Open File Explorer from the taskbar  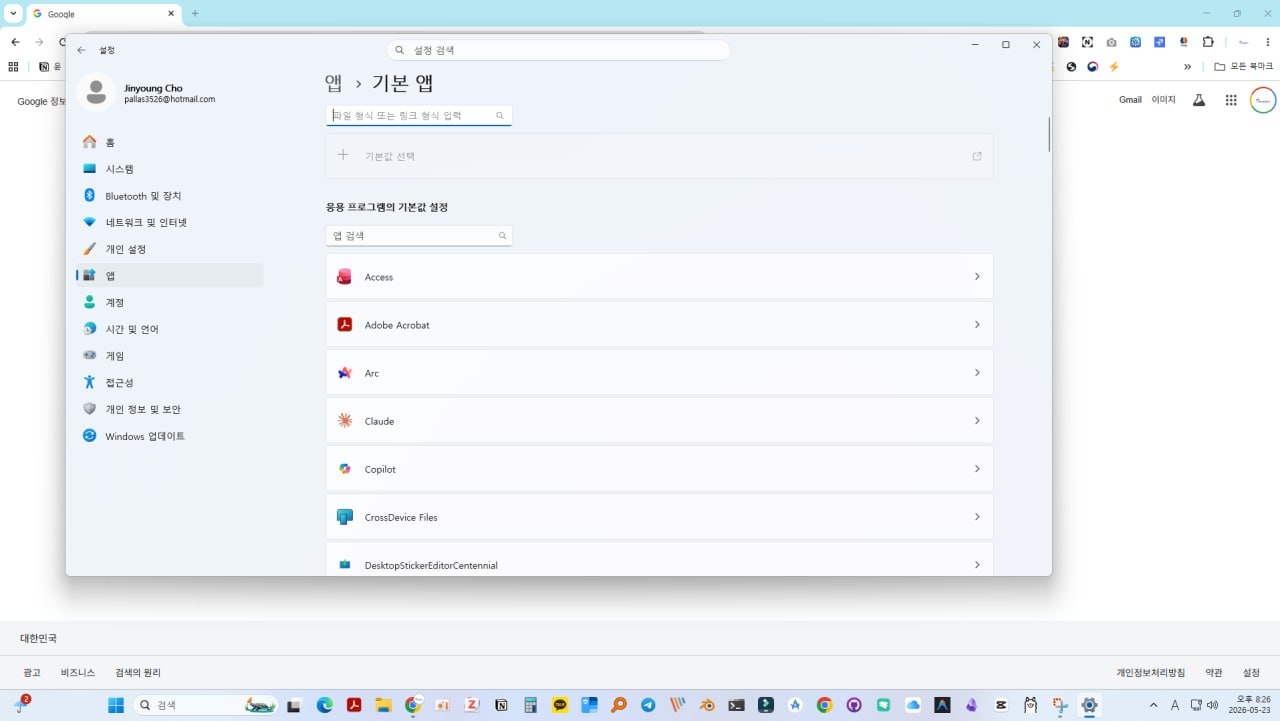coord(383,705)
